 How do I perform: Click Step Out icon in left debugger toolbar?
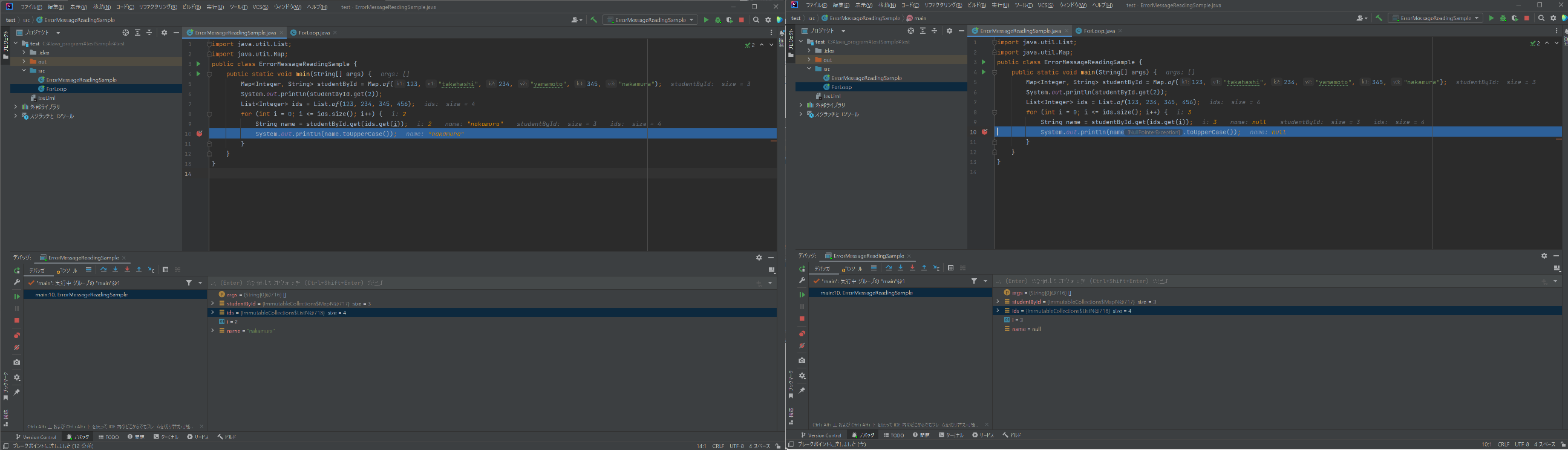139,270
